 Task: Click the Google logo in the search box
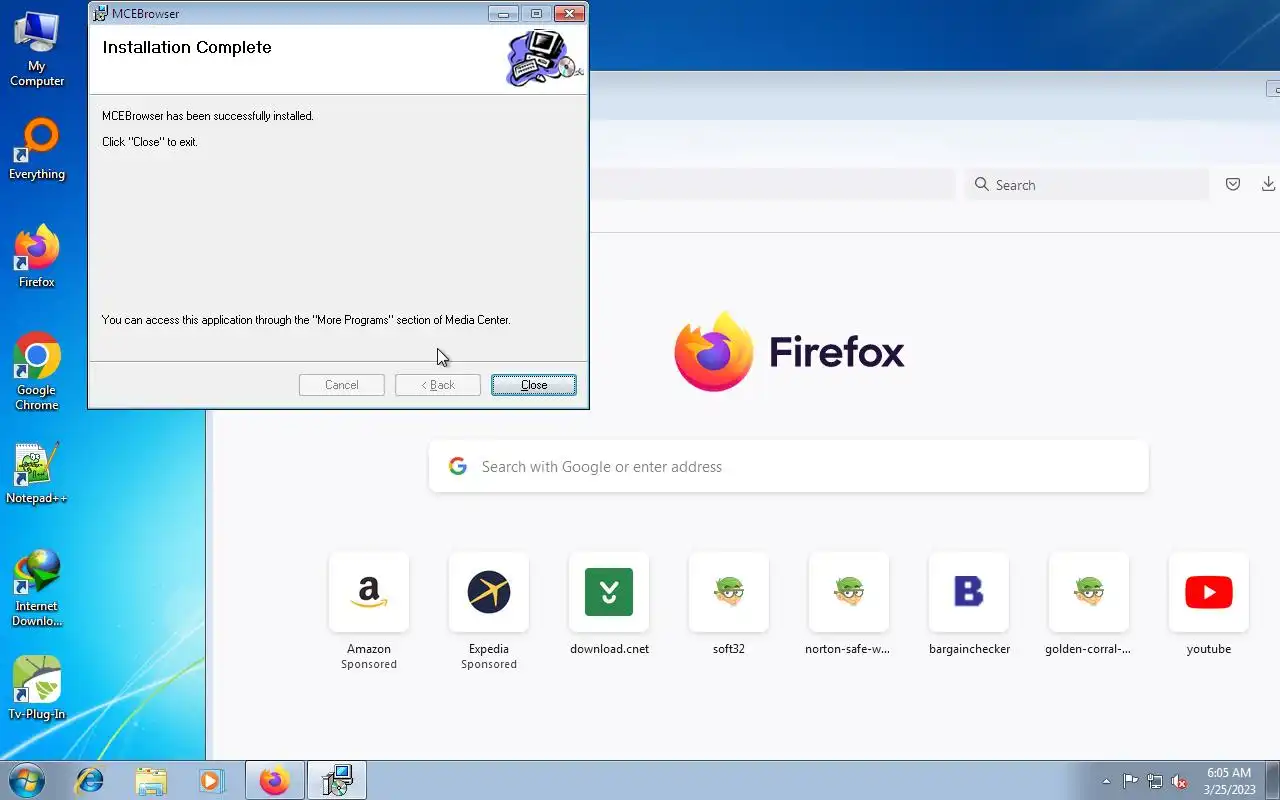pyautogui.click(x=458, y=466)
